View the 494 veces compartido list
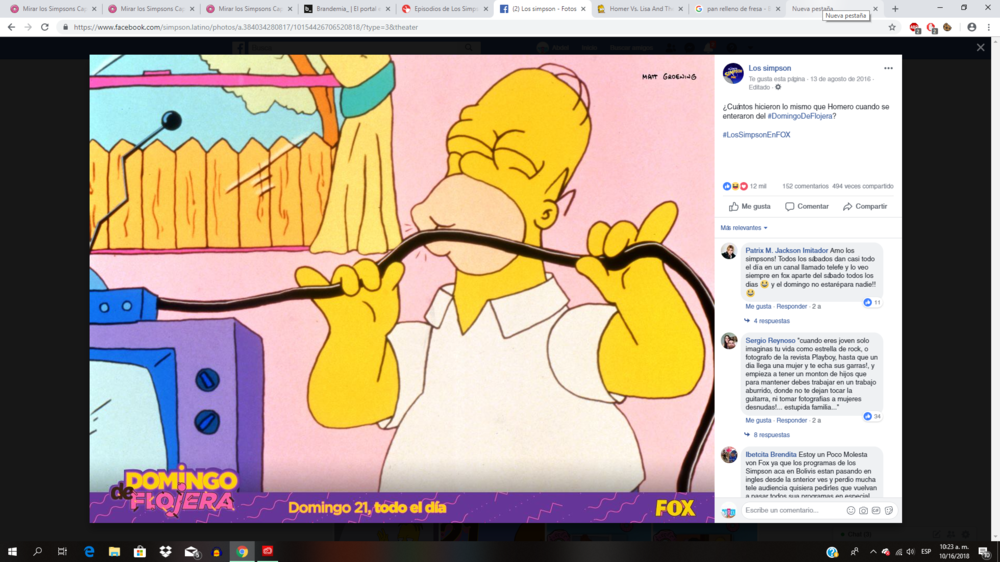This screenshot has width=1000, height=562. tap(863, 186)
